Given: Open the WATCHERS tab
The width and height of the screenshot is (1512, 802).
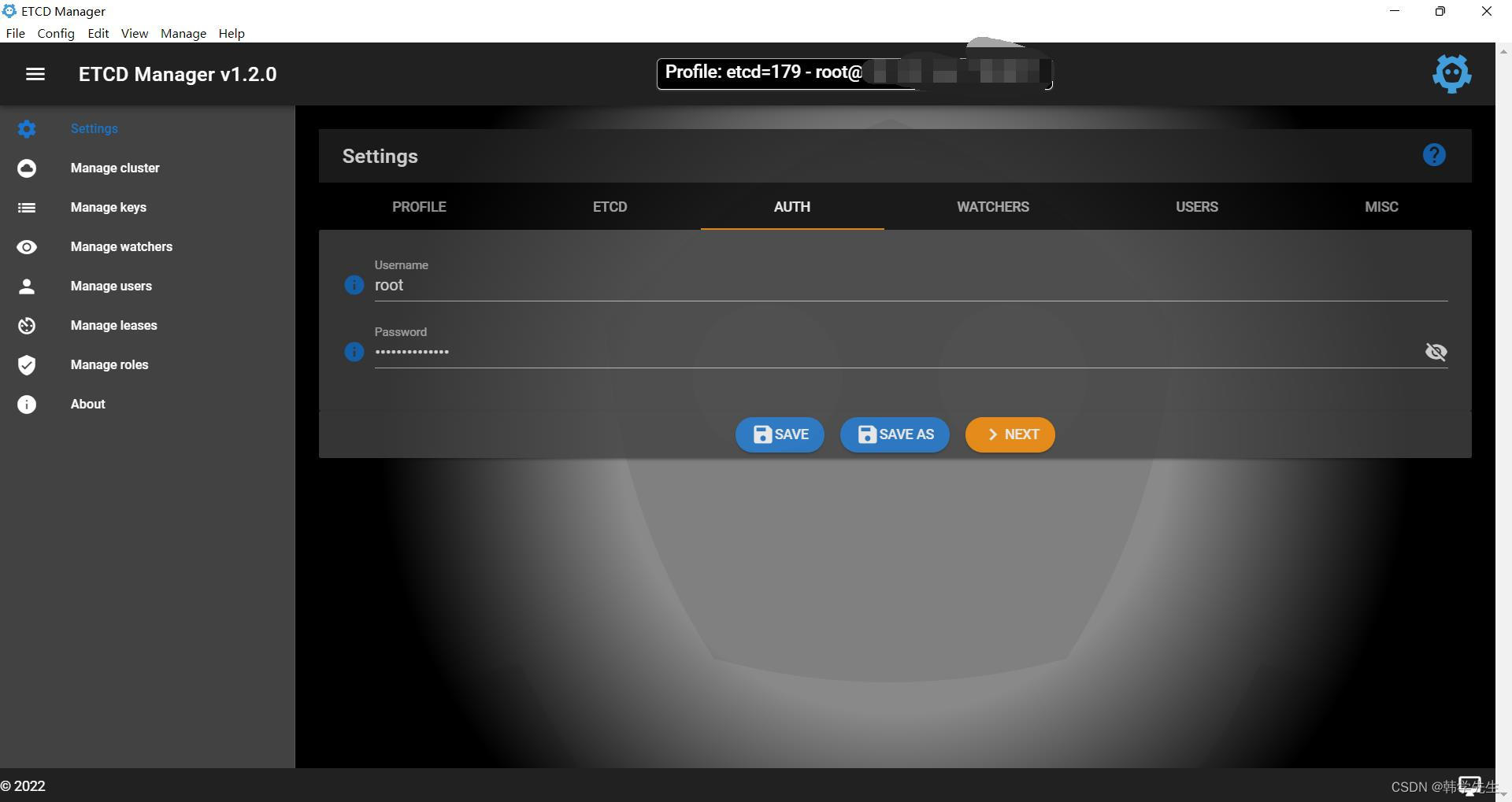Looking at the screenshot, I should click(x=993, y=207).
